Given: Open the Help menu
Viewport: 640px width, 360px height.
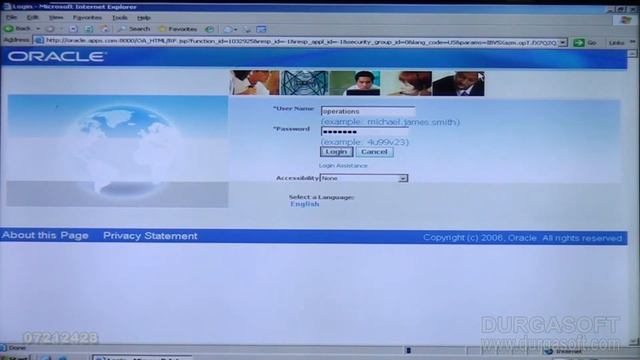Looking at the screenshot, I should [x=144, y=18].
